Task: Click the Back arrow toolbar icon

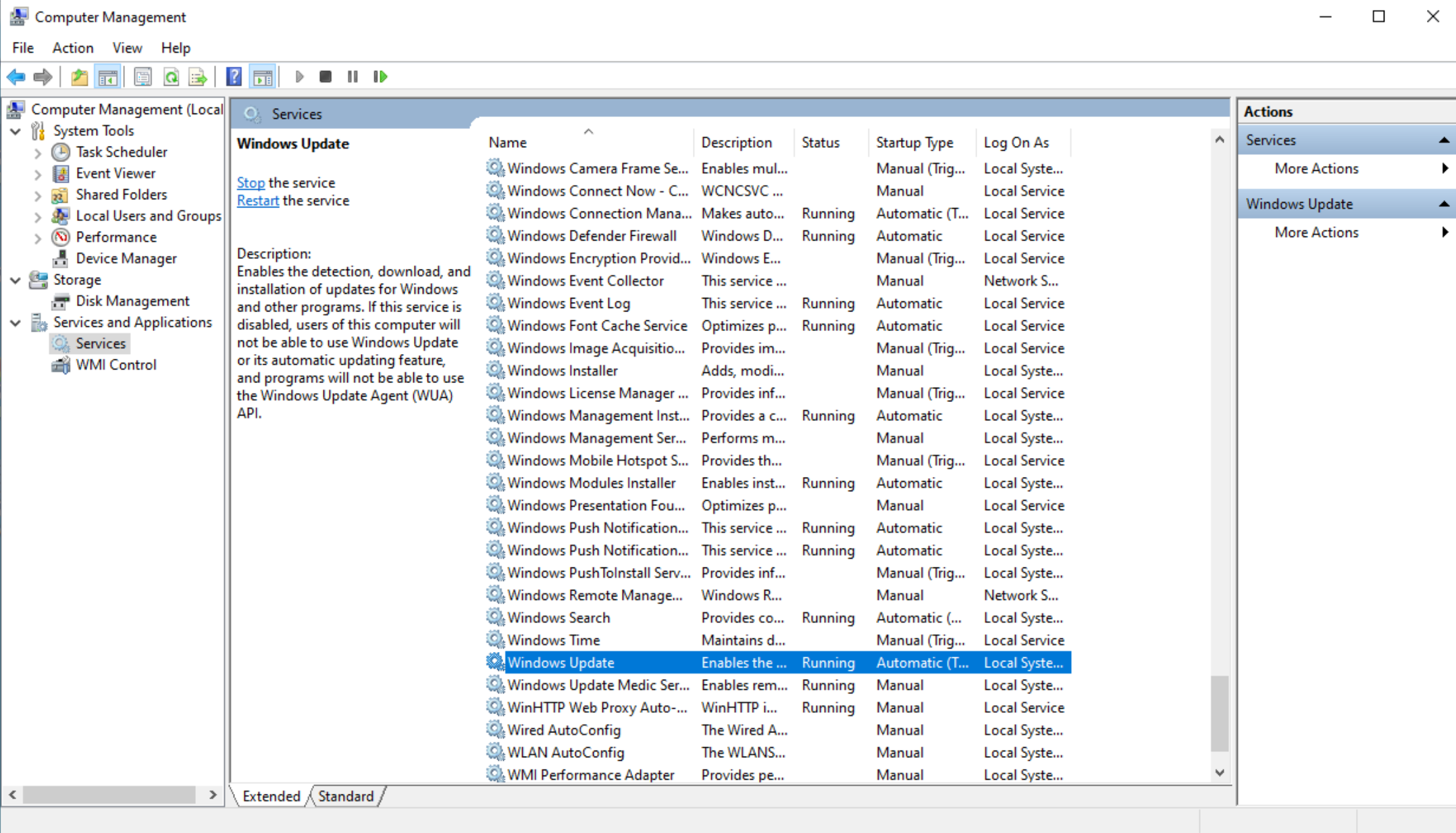Action: (x=16, y=77)
